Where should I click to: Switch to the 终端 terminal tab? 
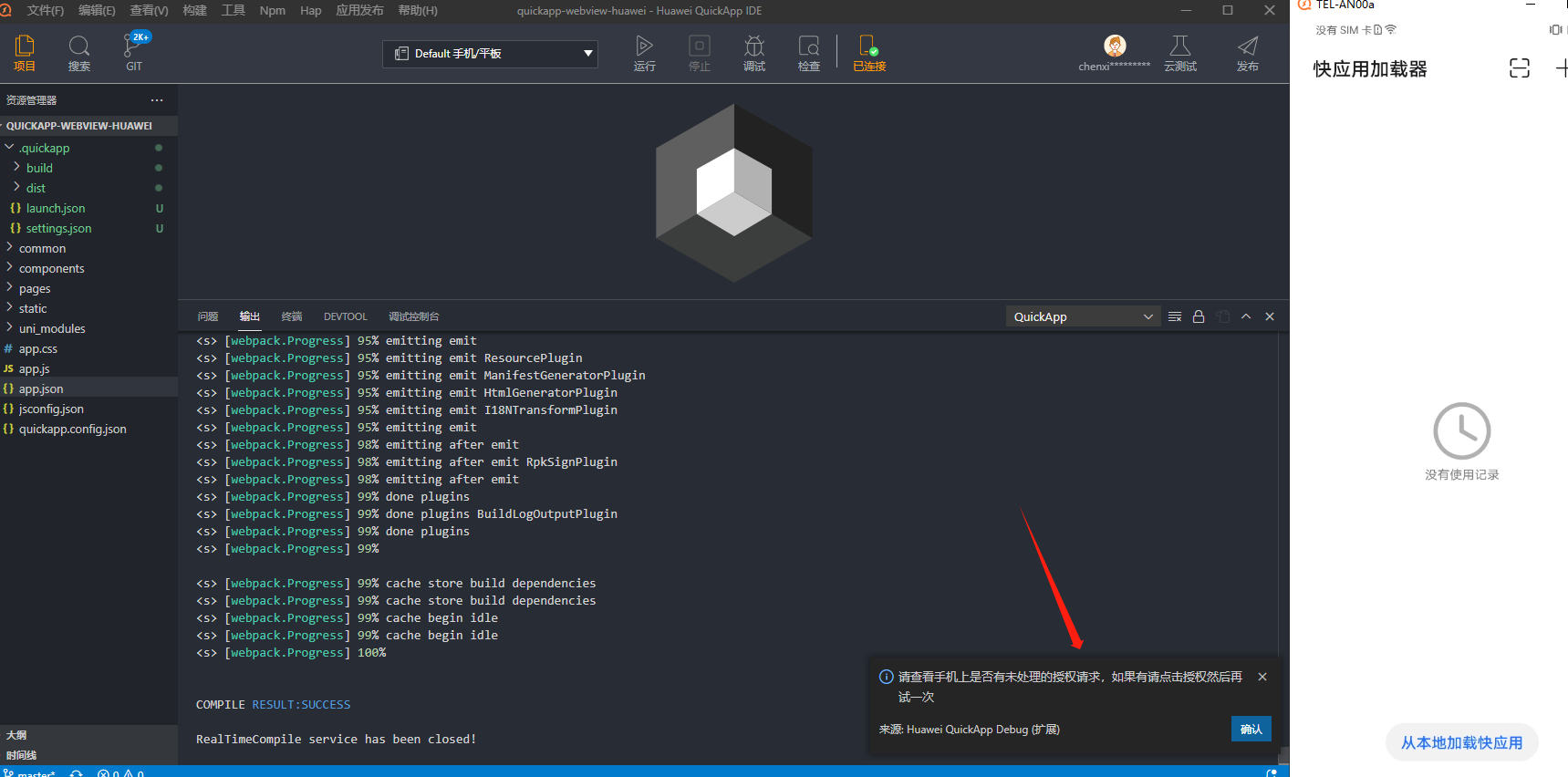[292, 316]
